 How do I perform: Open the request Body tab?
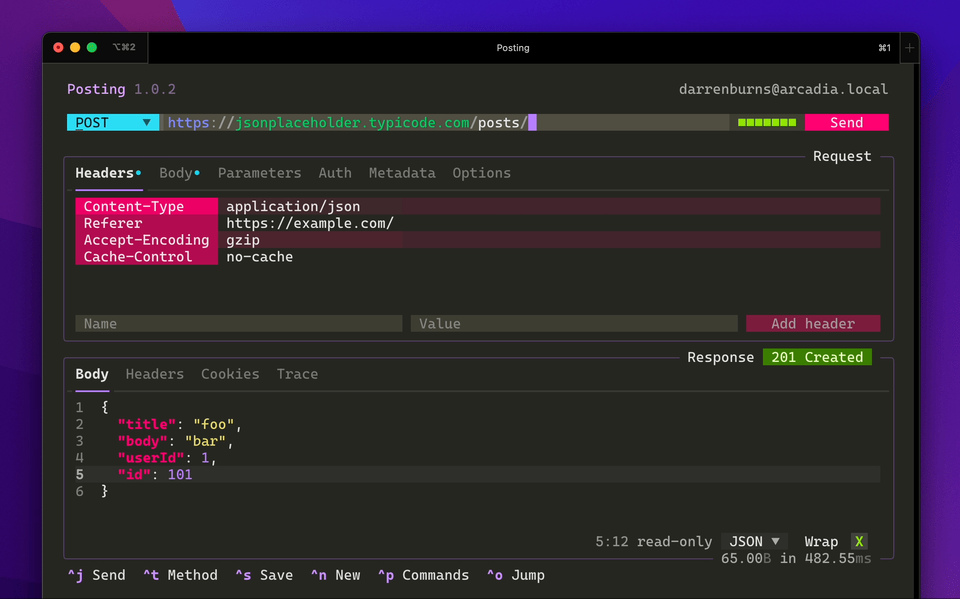(179, 173)
